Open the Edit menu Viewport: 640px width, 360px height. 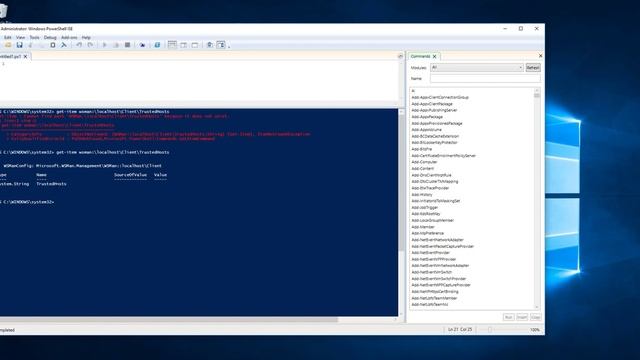(8, 38)
